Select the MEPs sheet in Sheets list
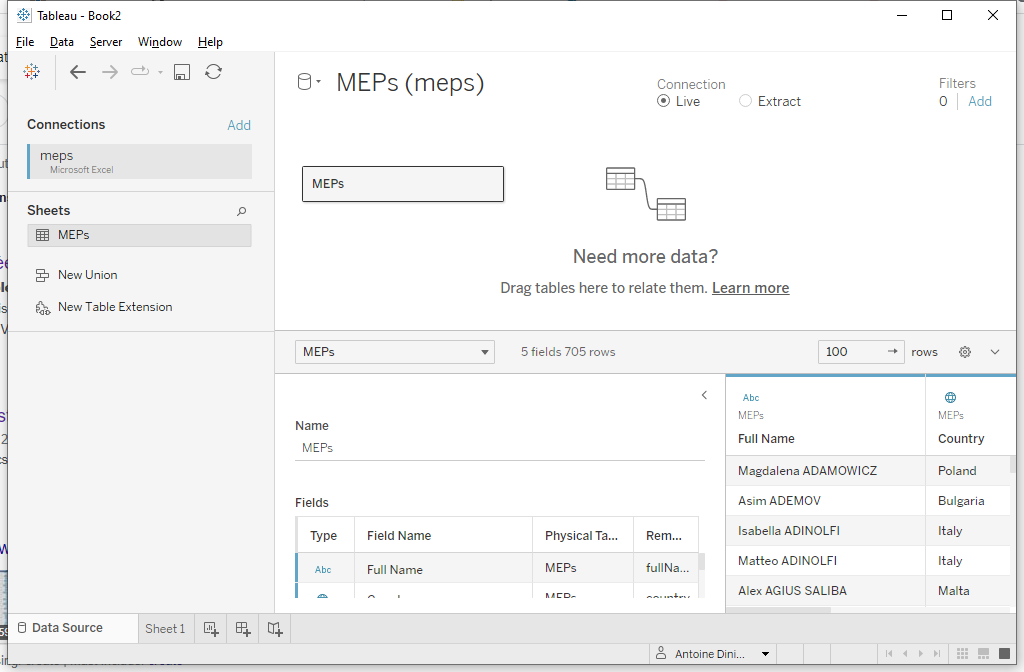Image resolution: width=1024 pixels, height=672 pixels. tap(140, 235)
